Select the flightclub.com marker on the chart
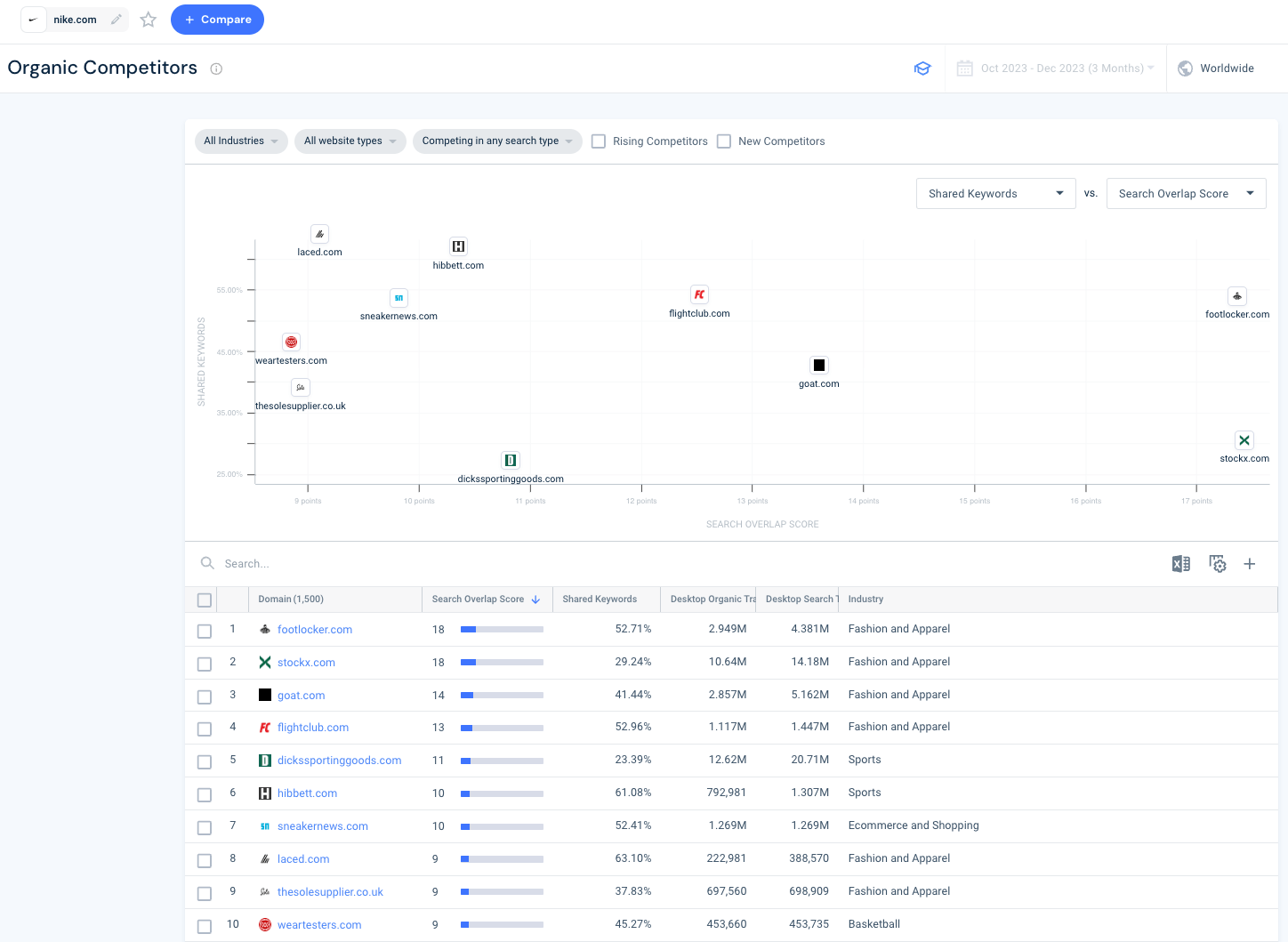 pyautogui.click(x=700, y=294)
